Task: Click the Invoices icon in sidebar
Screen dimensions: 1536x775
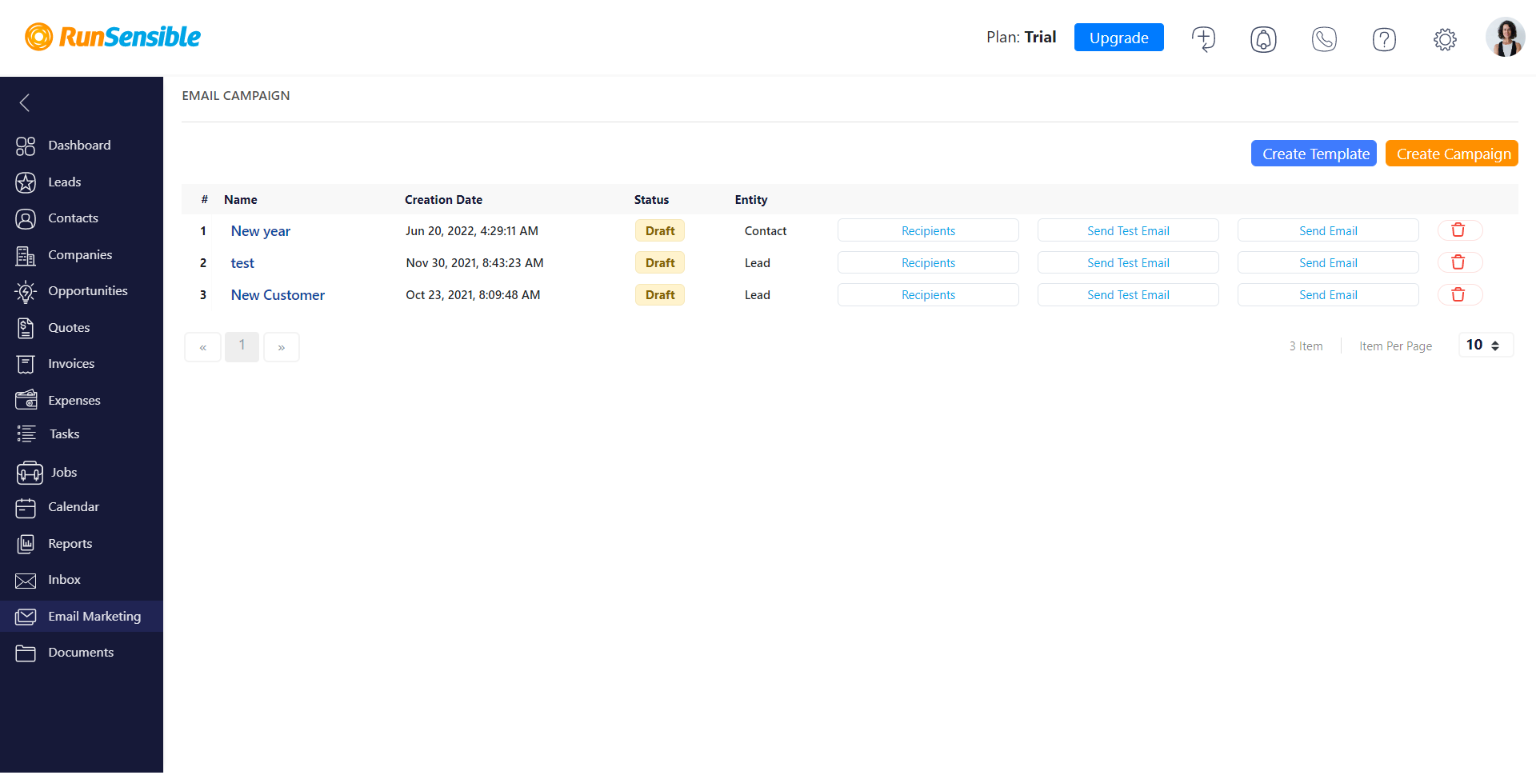Action: click(x=26, y=364)
